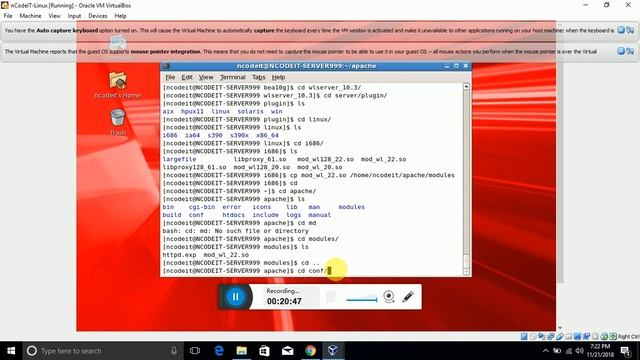Open the terminal Edit menu
Screen dimensions: 640x360
point(187,77)
